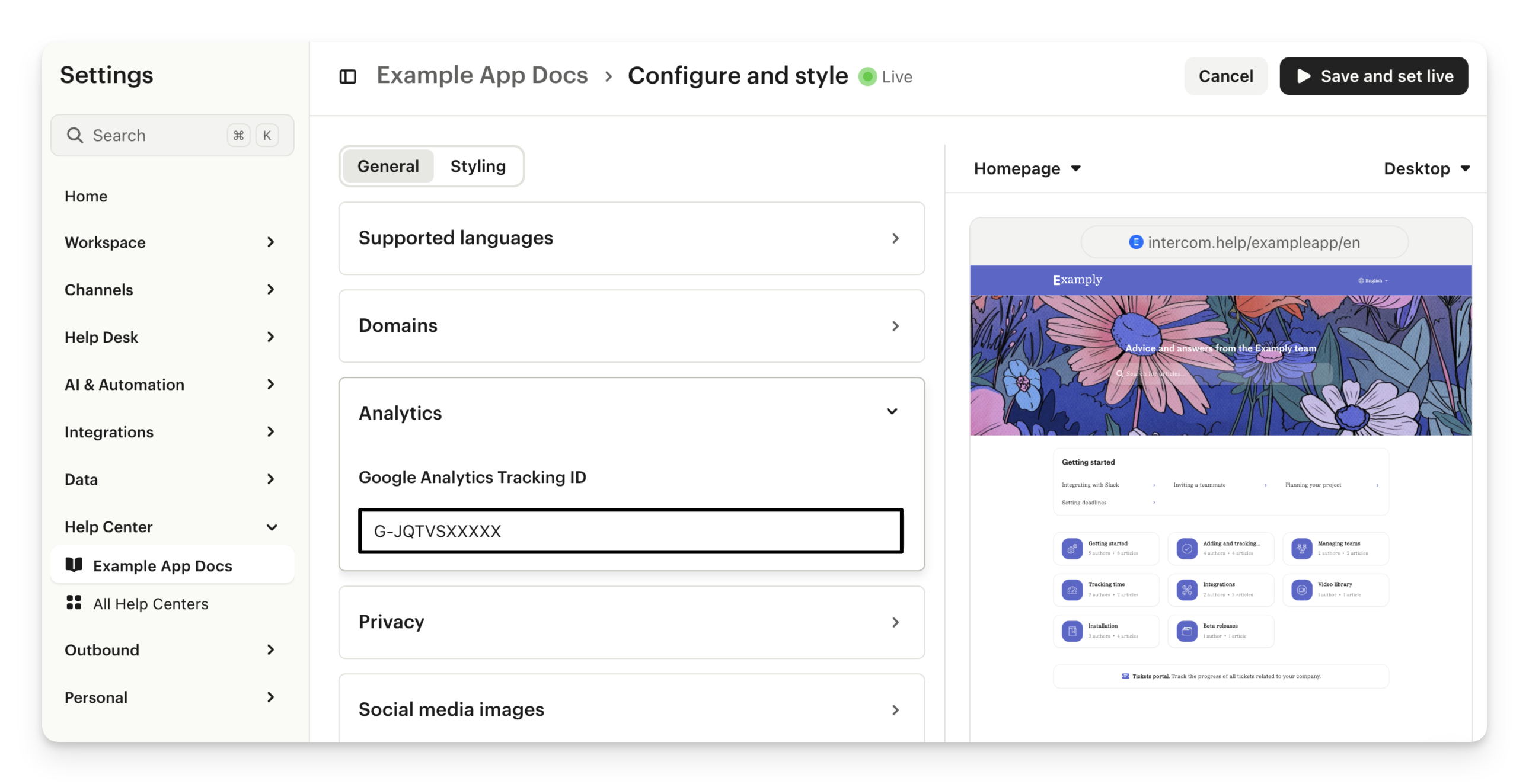Click the search magnifier icon in Settings

coord(75,135)
